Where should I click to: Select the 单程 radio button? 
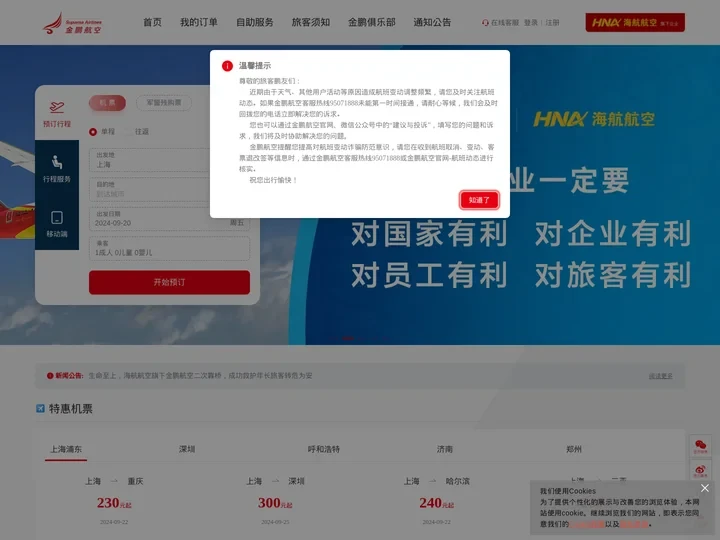tap(93, 132)
